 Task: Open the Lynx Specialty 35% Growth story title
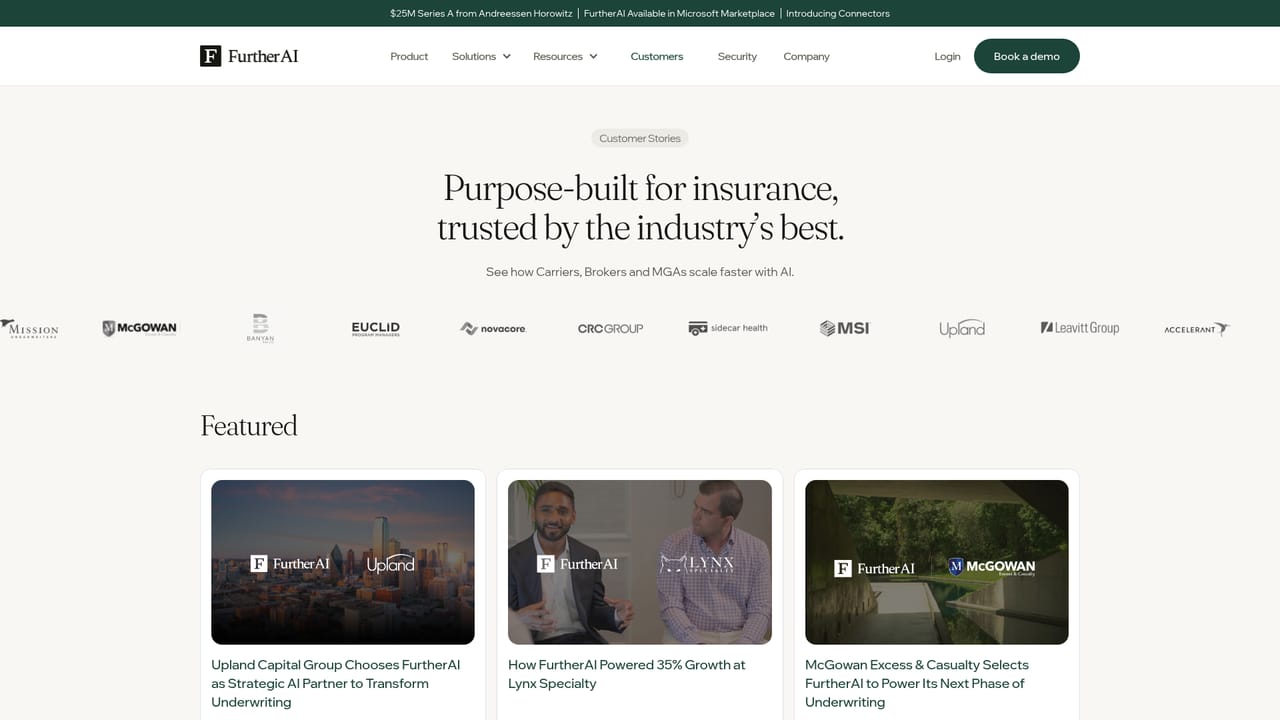point(627,674)
